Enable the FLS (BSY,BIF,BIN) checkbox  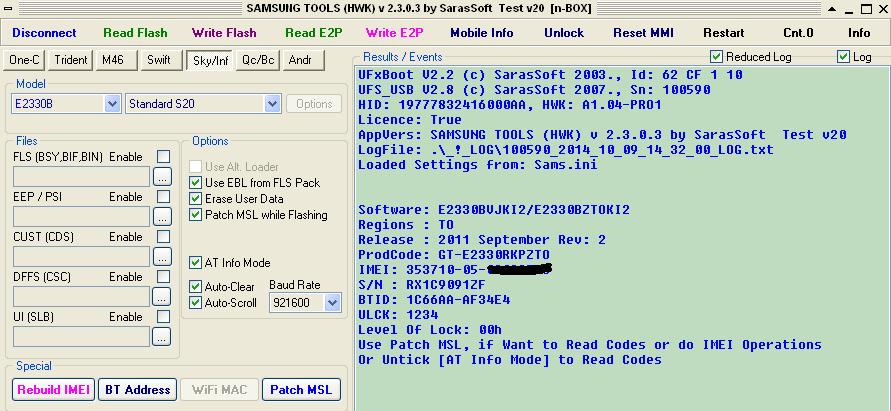pyautogui.click(x=163, y=156)
